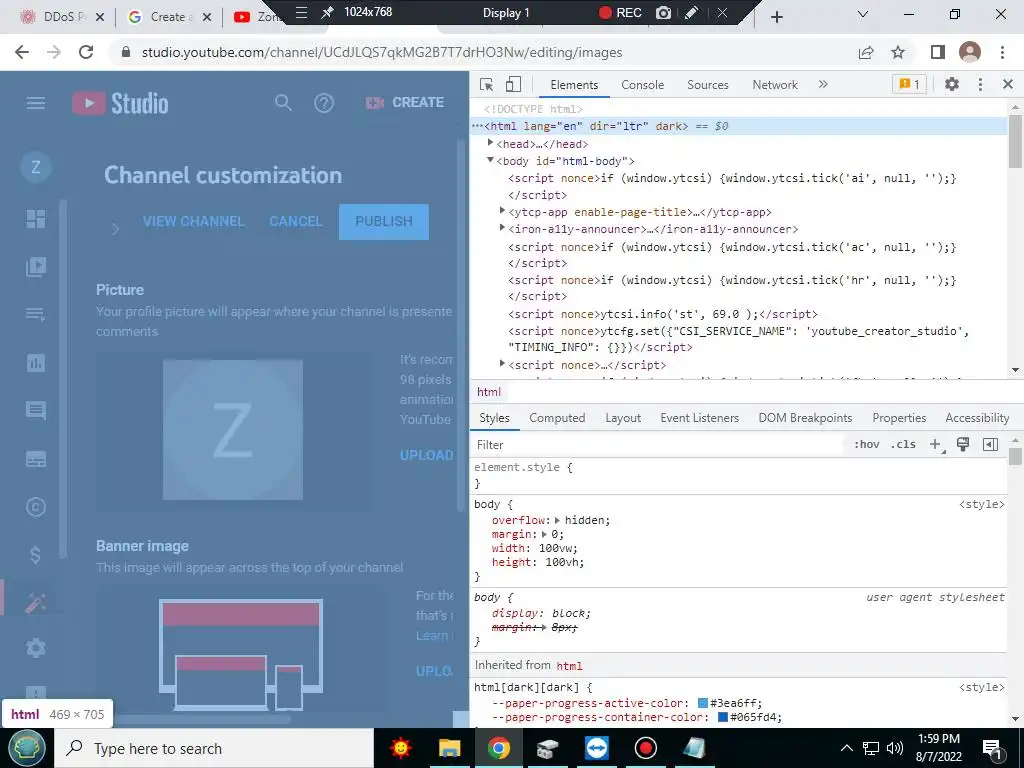Click the VIEW CHANNEL link
1024x768 pixels.
[x=193, y=221]
